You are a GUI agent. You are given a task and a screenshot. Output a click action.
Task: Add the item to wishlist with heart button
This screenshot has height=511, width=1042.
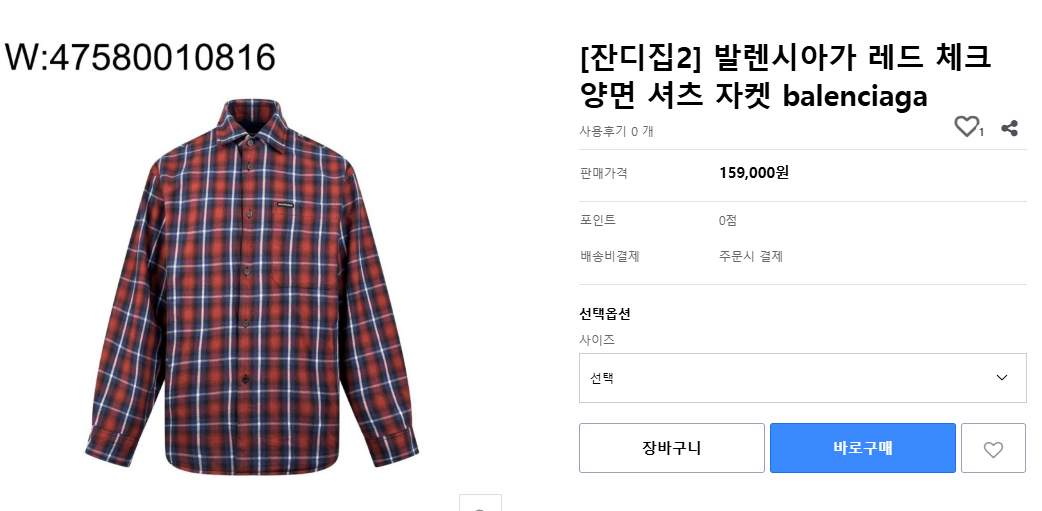click(993, 449)
